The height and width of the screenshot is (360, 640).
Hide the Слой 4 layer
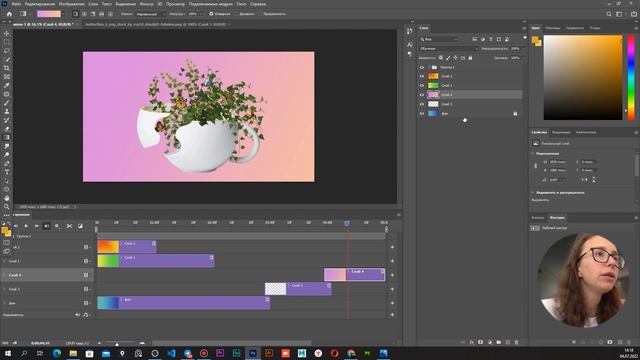tap(422, 95)
